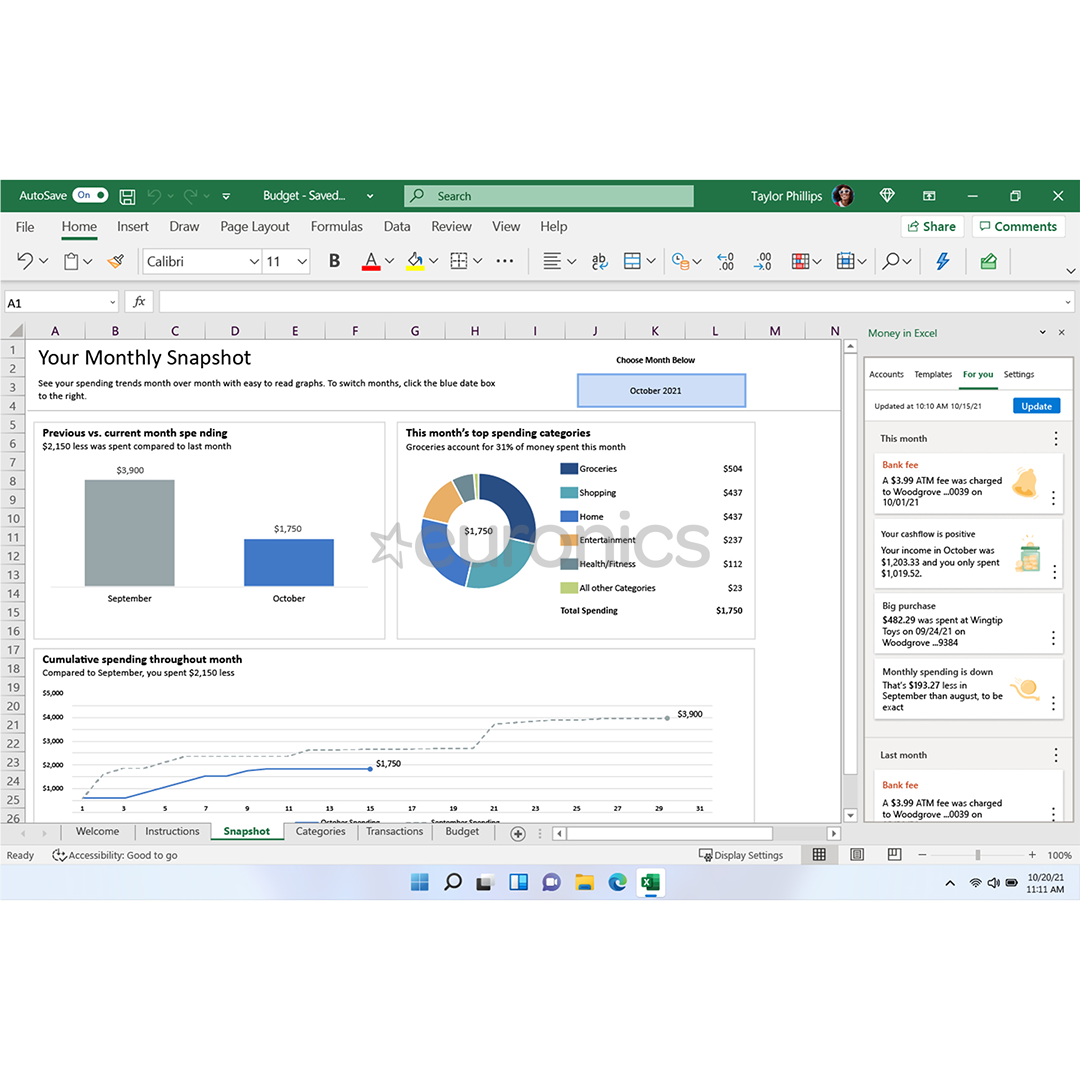Click the Increase Decimal icon
Screen dimensions: 1080x1080
point(725,261)
